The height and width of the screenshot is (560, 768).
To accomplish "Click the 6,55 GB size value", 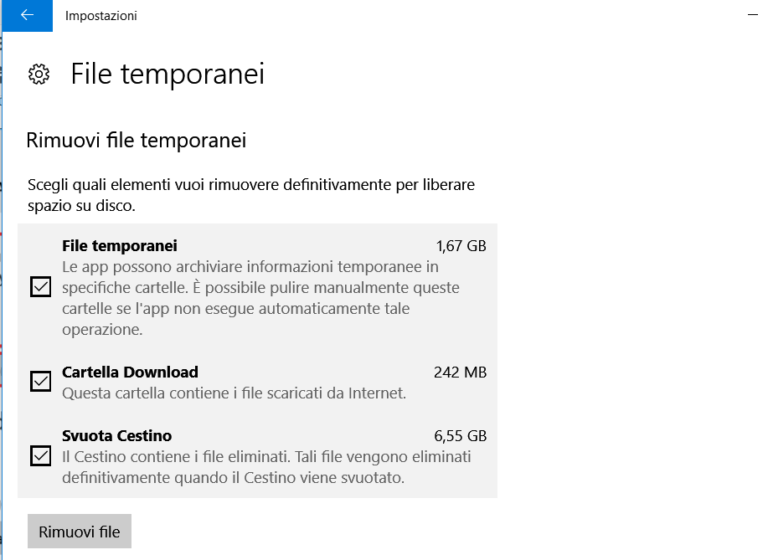I will point(460,436).
